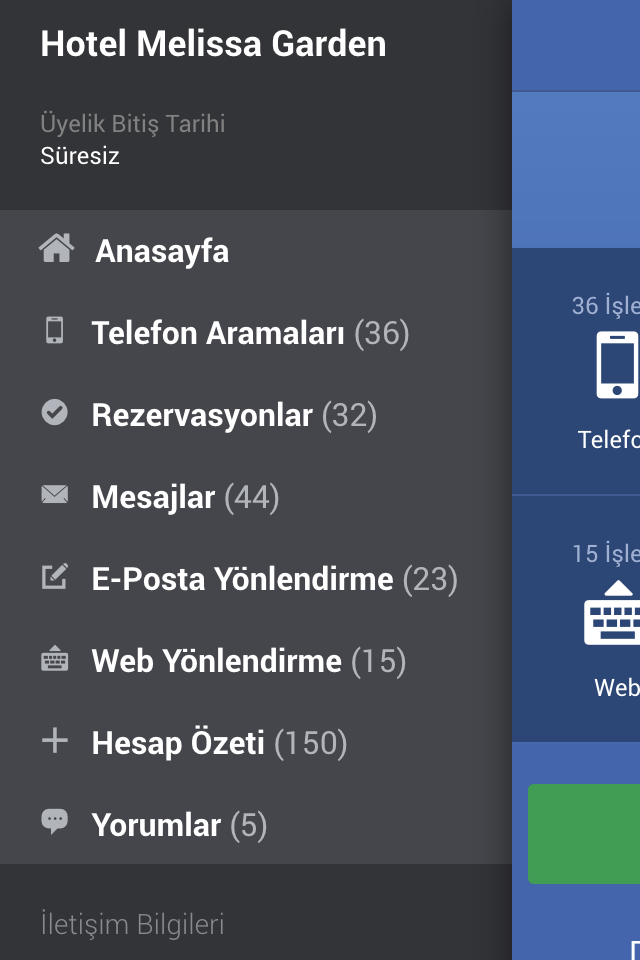
Task: Open Mesajlar (44) list
Action: (x=255, y=497)
